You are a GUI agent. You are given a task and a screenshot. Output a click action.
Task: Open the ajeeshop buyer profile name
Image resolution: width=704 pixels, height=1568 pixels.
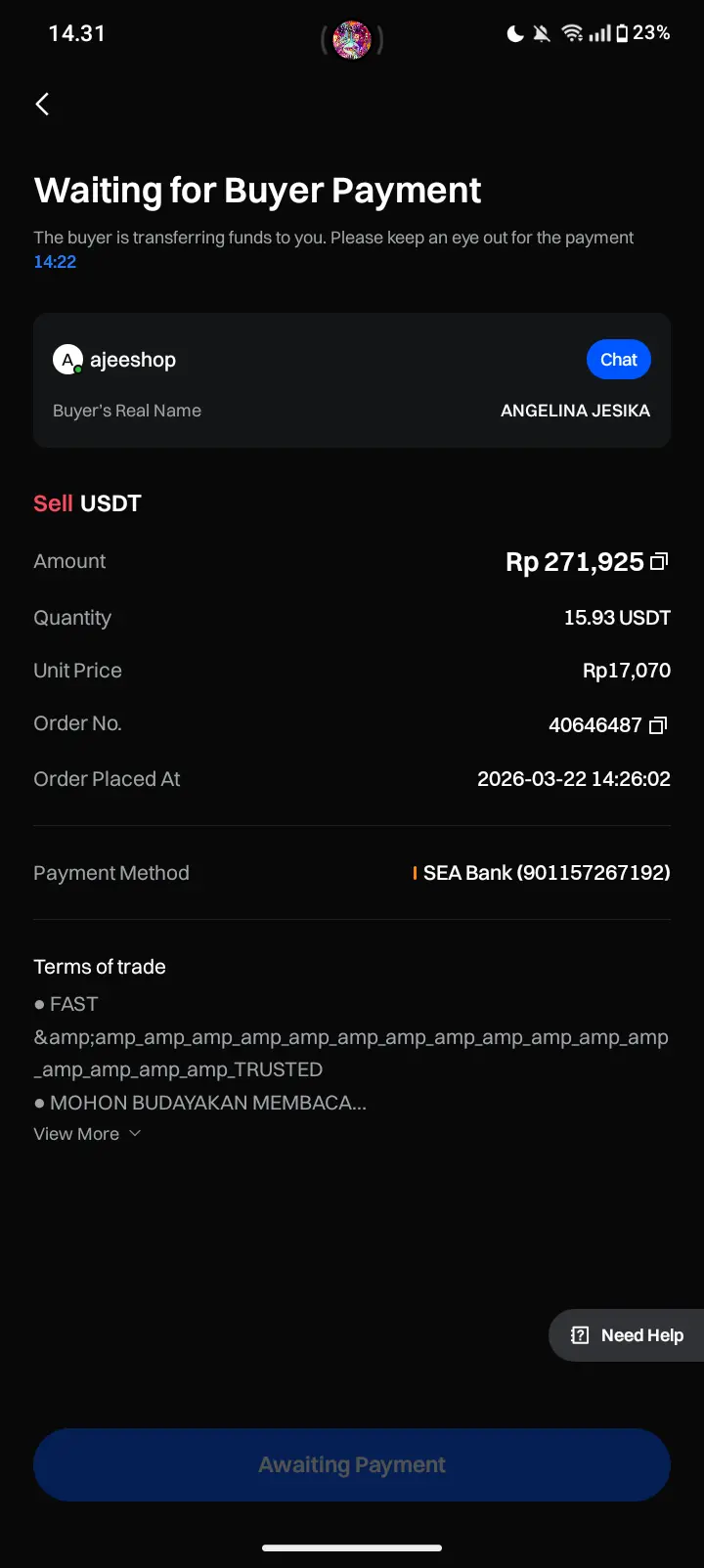(133, 360)
